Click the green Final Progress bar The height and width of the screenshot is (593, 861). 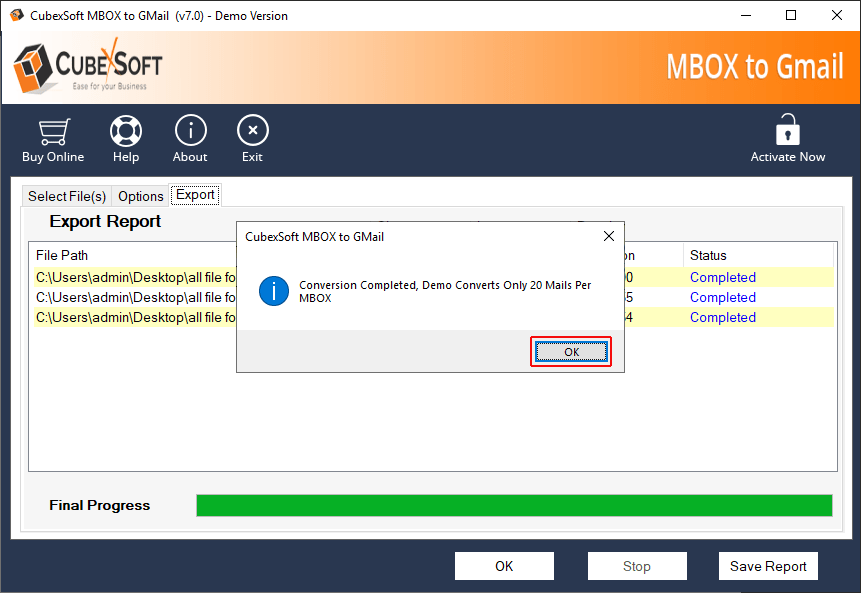coord(514,505)
